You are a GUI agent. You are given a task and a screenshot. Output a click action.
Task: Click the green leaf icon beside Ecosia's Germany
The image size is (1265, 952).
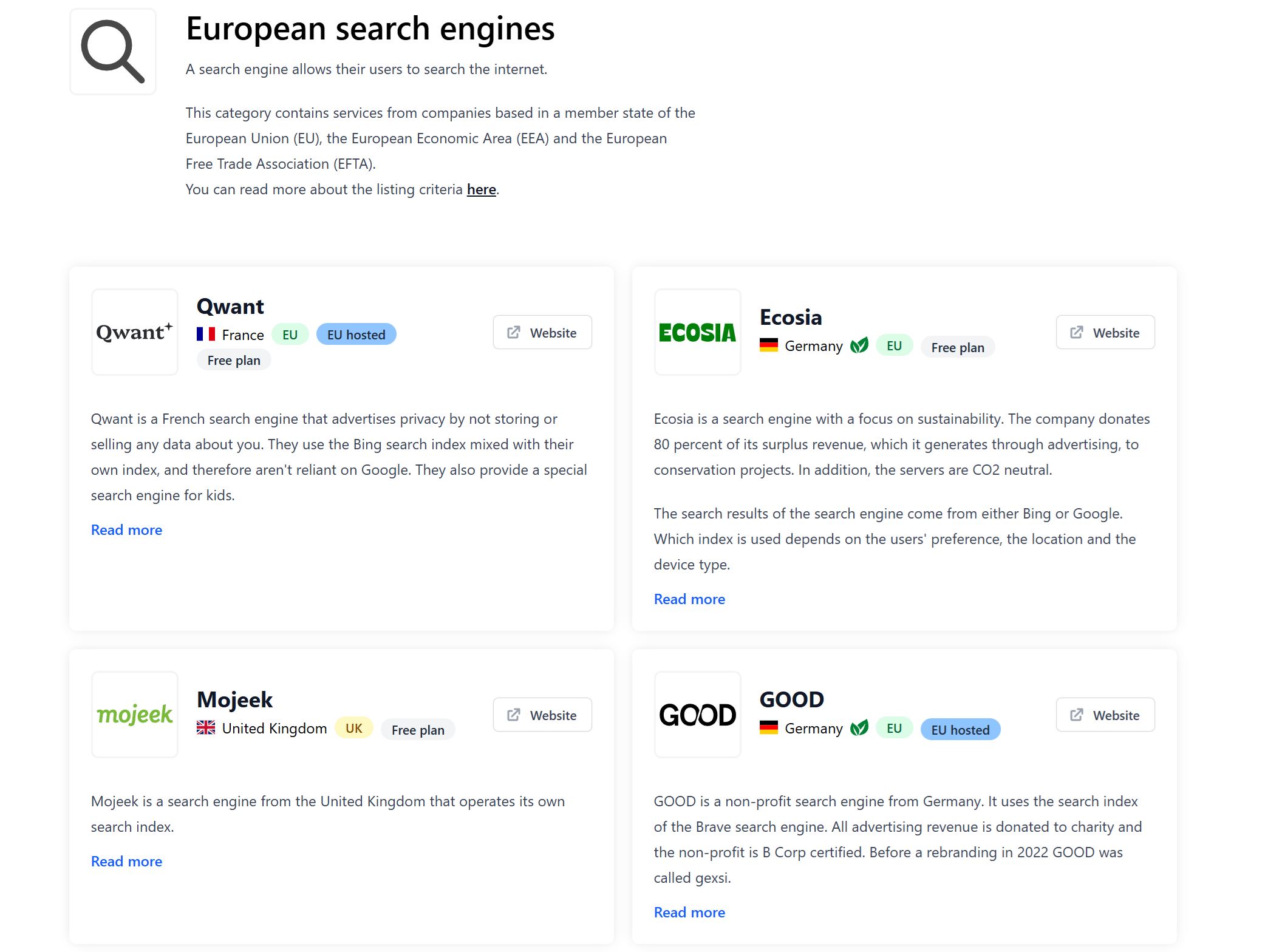859,345
